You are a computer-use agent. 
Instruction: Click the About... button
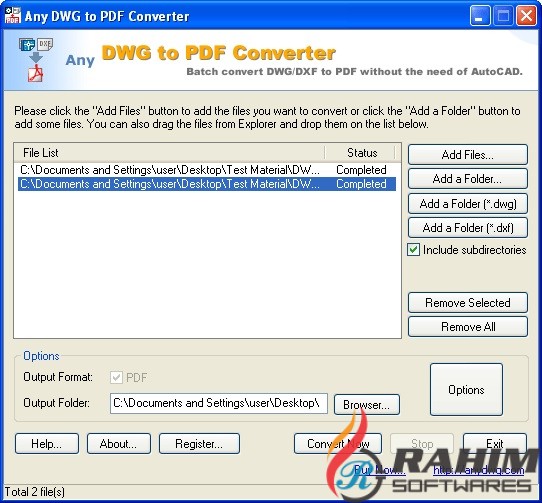[119, 444]
